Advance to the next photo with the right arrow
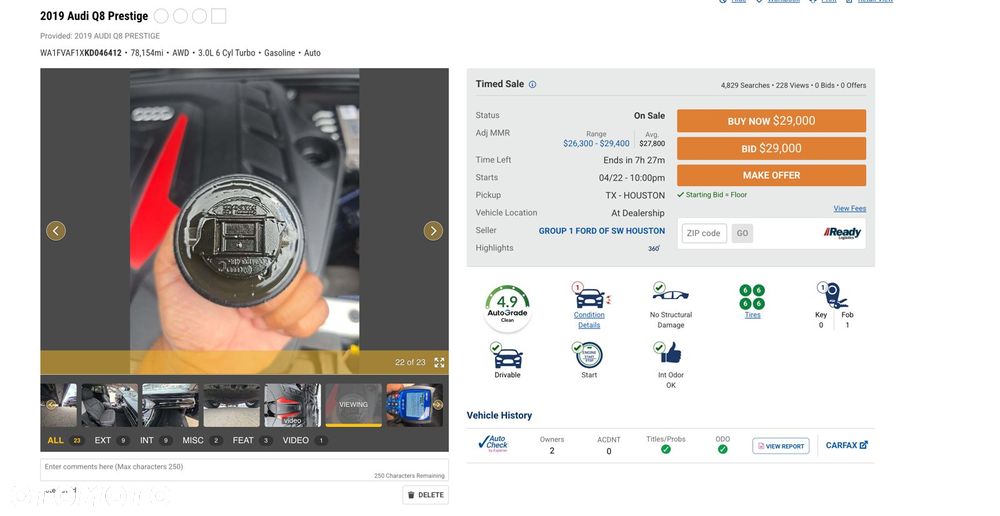 [x=433, y=230]
